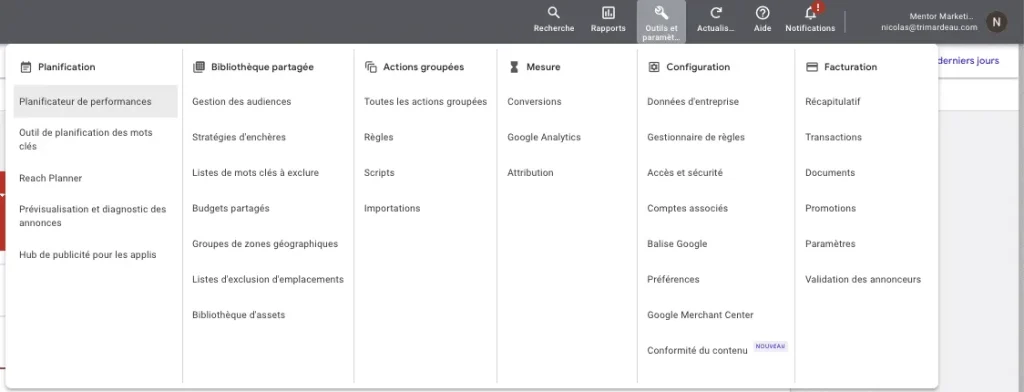Open Documents under Facturation
The height and width of the screenshot is (392, 1024).
pos(830,172)
